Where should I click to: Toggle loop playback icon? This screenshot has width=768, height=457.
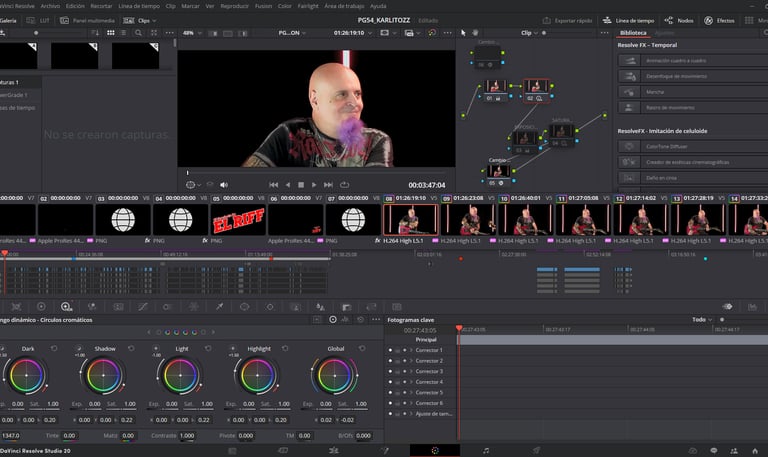coord(344,185)
